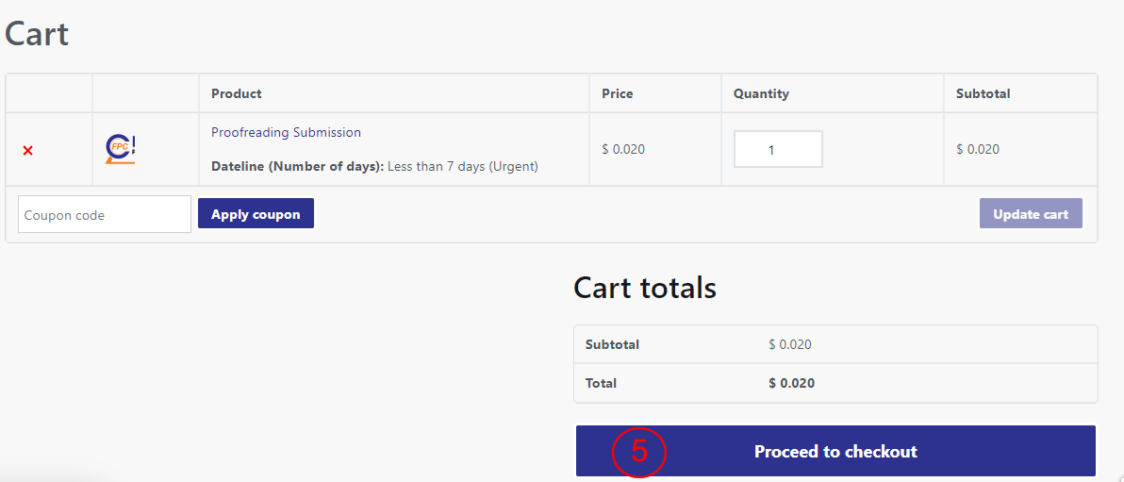The width and height of the screenshot is (1124, 482).
Task: Click the Subtotal column header in table
Action: click(x=983, y=94)
